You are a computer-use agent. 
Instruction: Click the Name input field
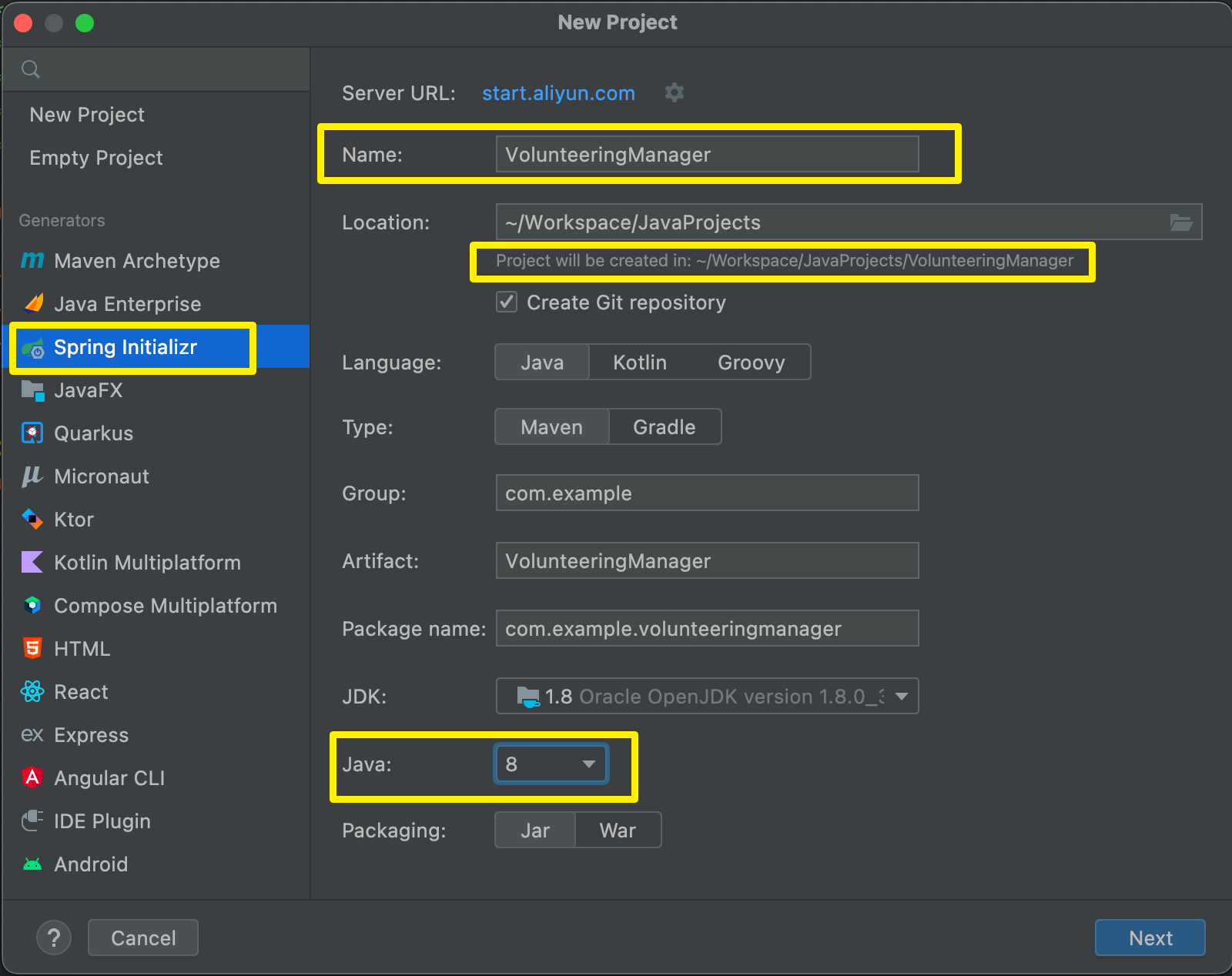[708, 154]
